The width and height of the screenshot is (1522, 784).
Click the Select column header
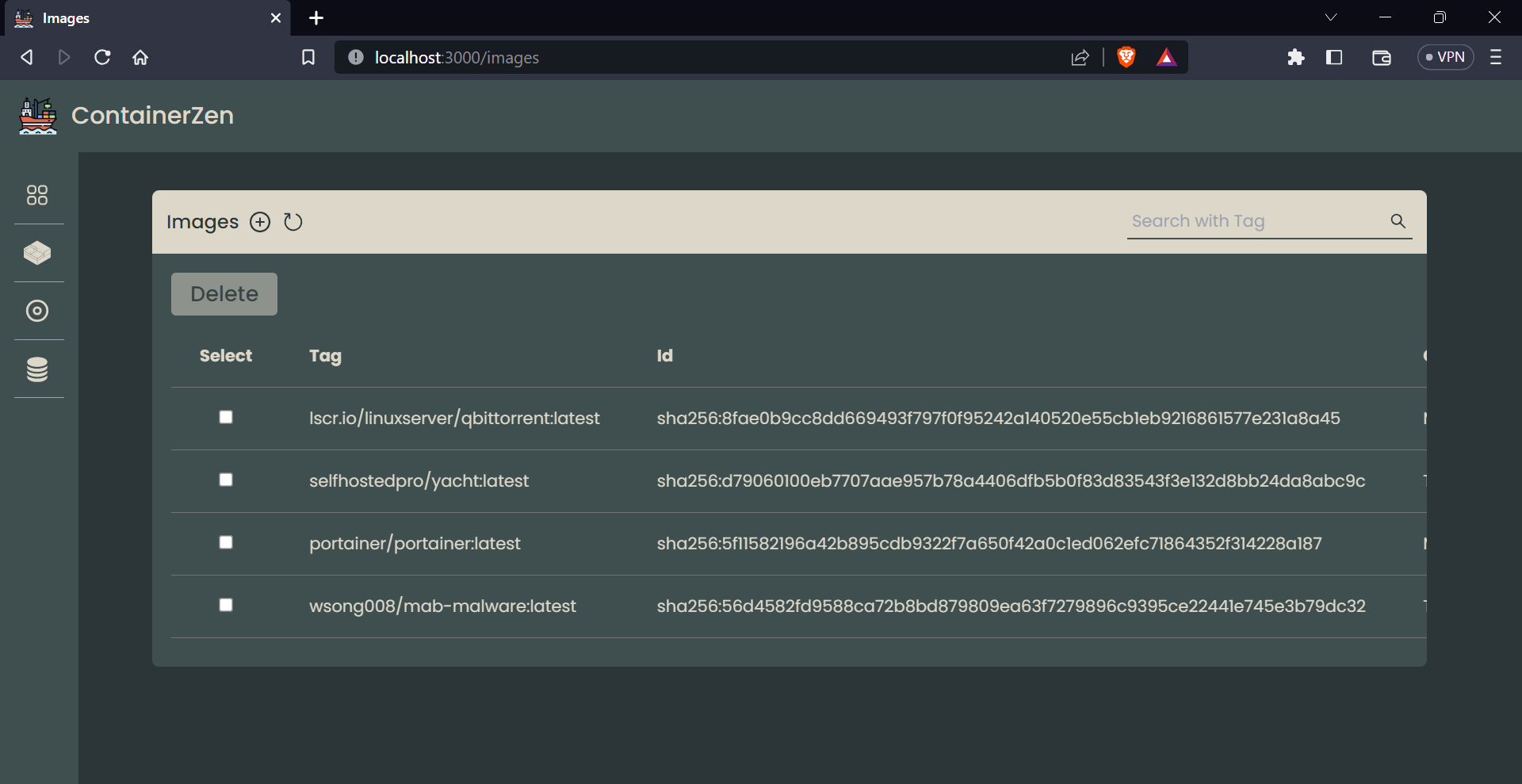click(226, 356)
